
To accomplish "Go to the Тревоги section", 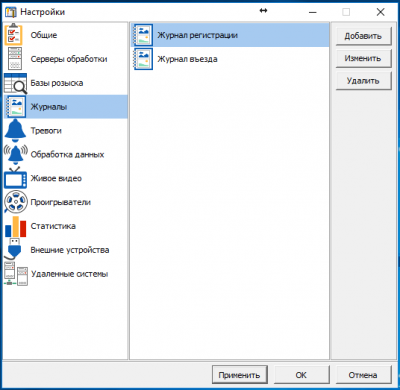I will pyautogui.click(x=46, y=131).
